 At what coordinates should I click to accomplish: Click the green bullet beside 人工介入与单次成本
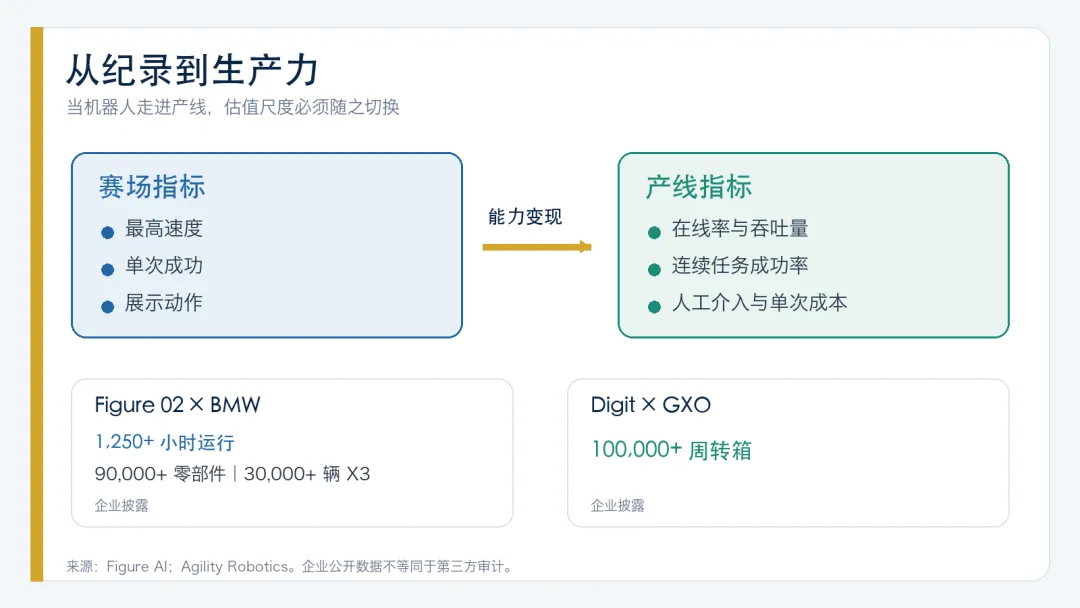pos(654,307)
